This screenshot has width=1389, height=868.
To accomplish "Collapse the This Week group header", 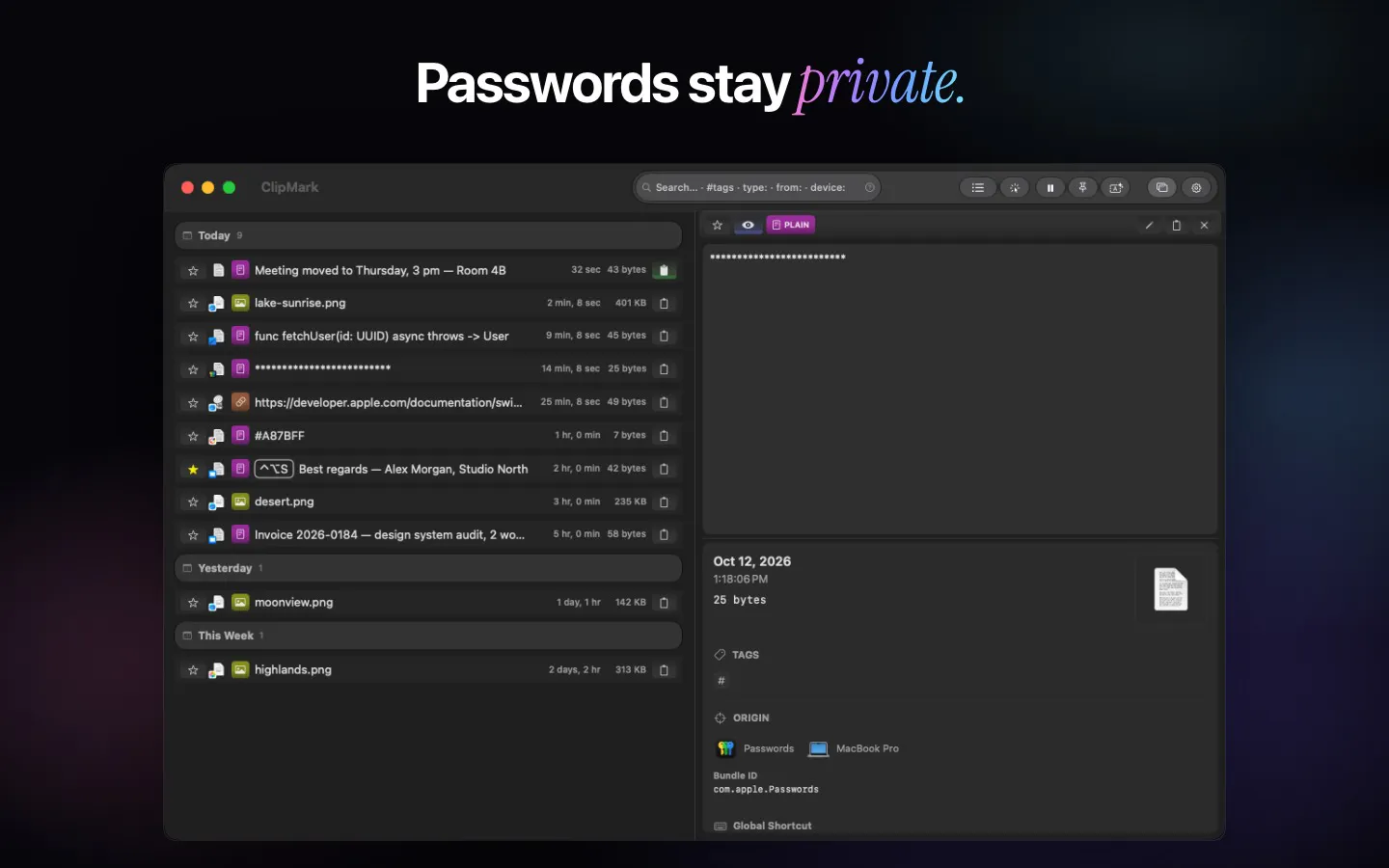I will coord(428,636).
